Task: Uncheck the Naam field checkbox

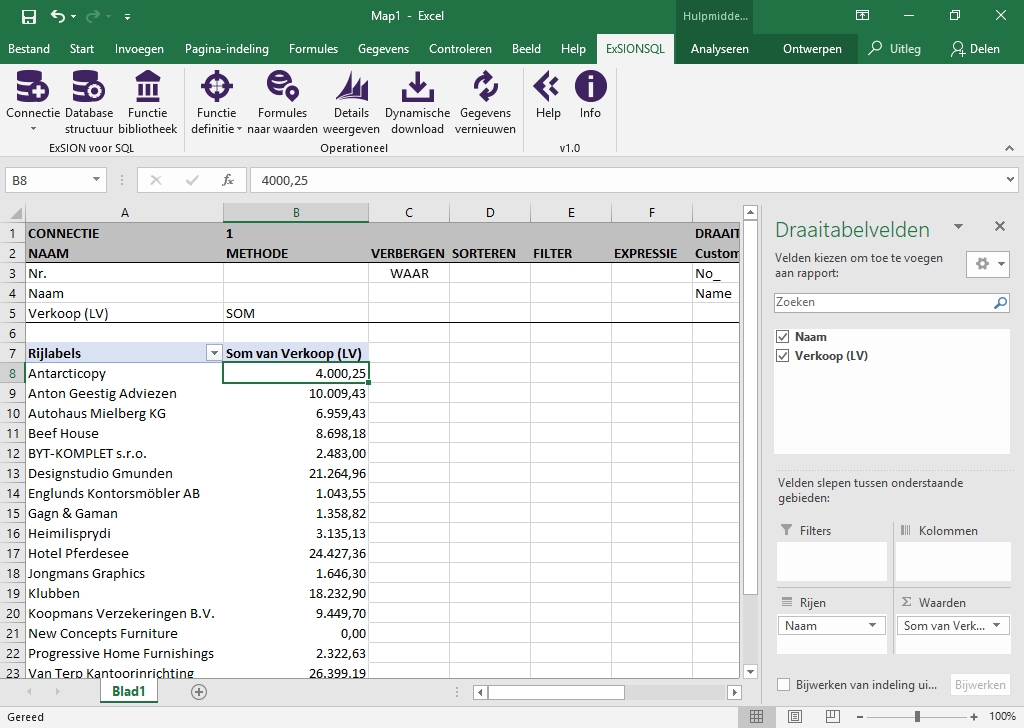Action: [782, 337]
